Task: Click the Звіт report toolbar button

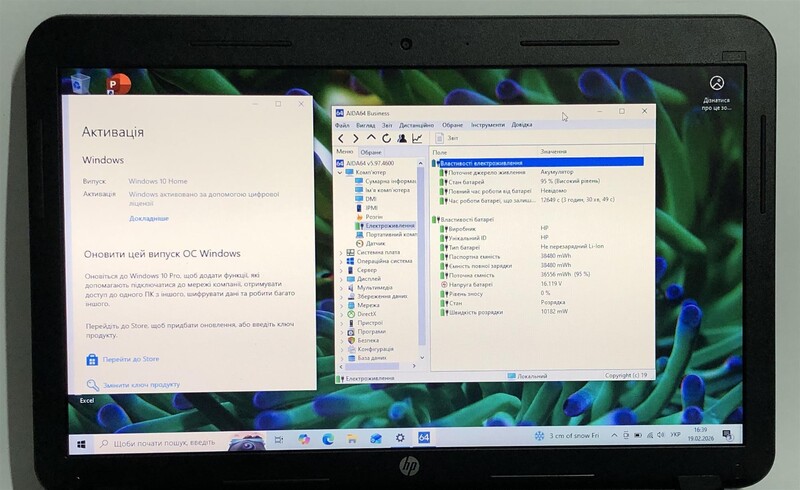Action: 447,138
